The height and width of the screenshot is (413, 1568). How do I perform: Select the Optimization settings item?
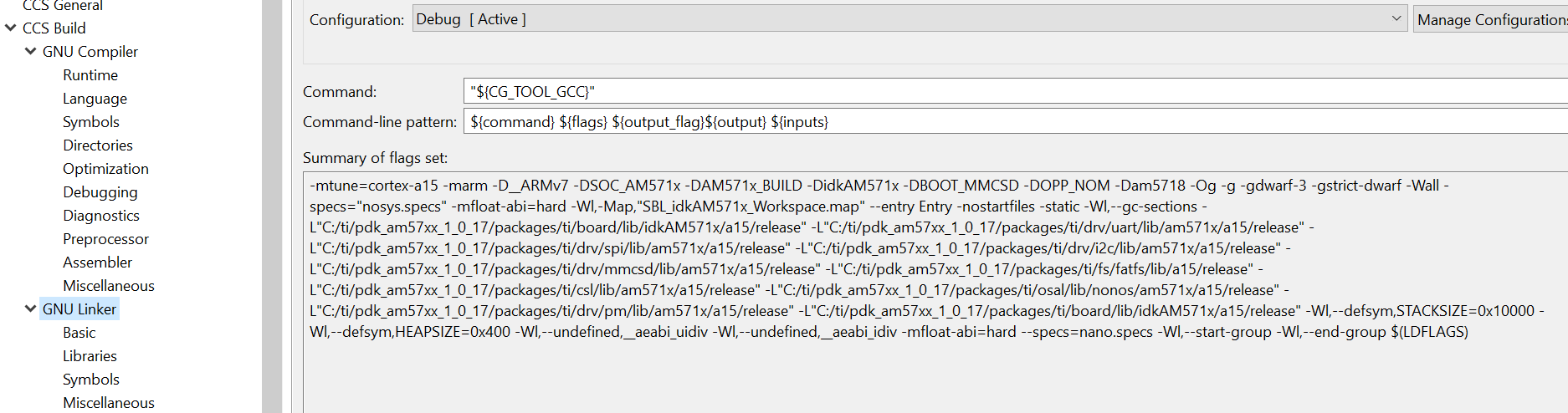tap(105, 168)
